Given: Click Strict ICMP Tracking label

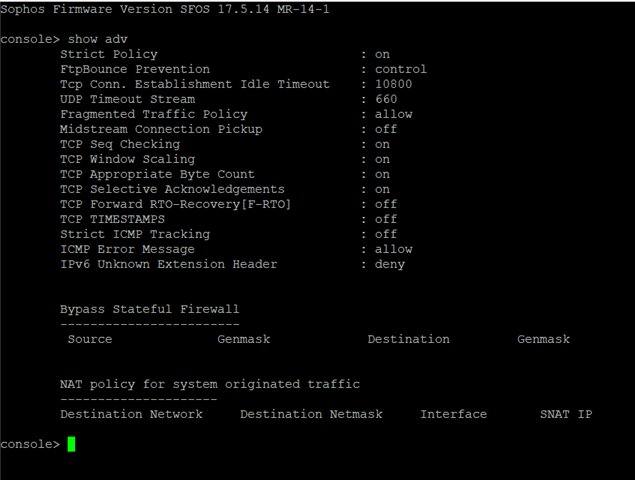Looking at the screenshot, I should point(135,234).
